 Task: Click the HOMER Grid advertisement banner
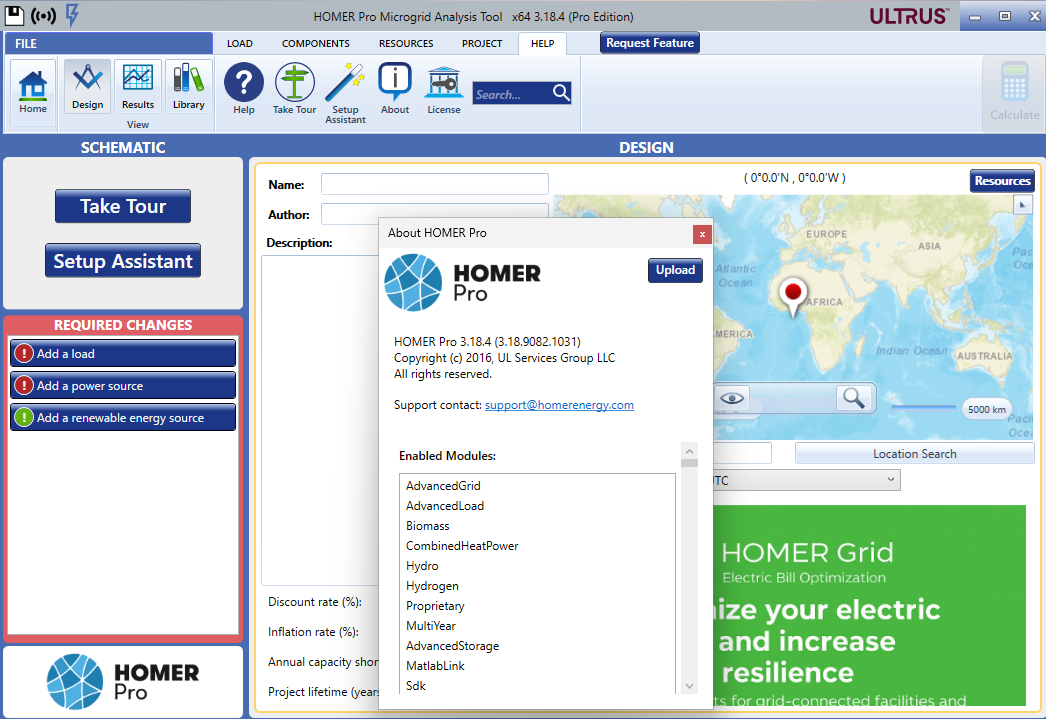[x=869, y=605]
